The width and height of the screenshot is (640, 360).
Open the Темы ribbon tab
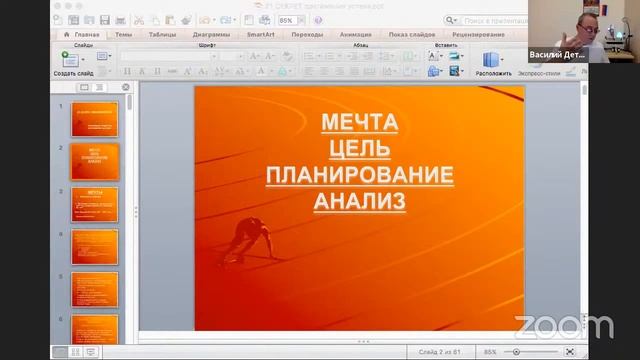coord(123,35)
